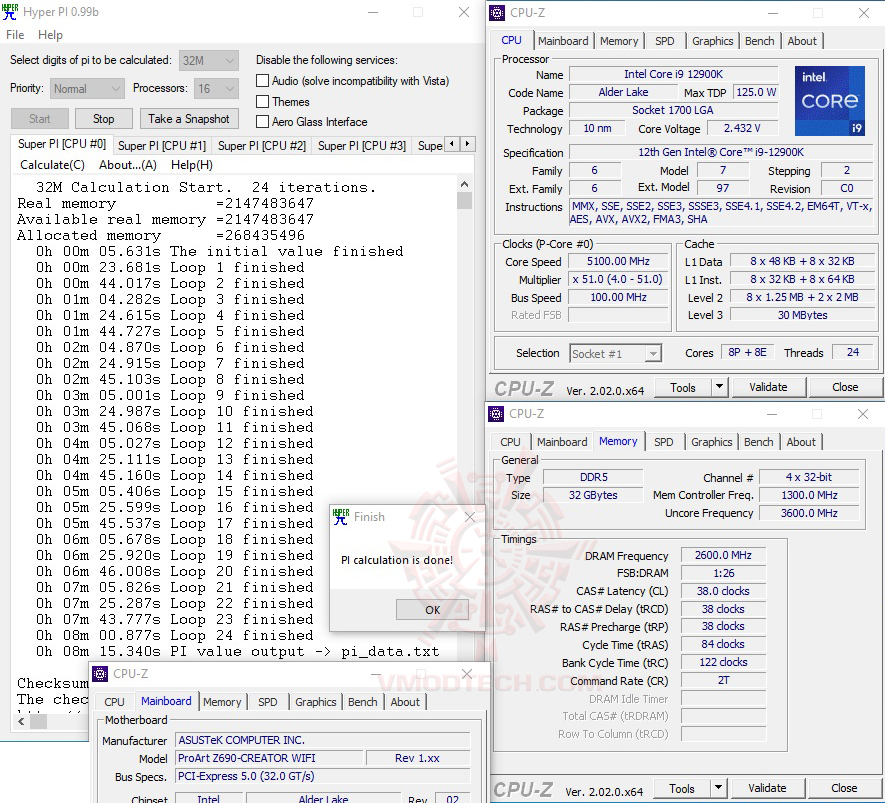Enable the Audio incompatibility service checkbox
This screenshot has width=885, height=803.
262,81
